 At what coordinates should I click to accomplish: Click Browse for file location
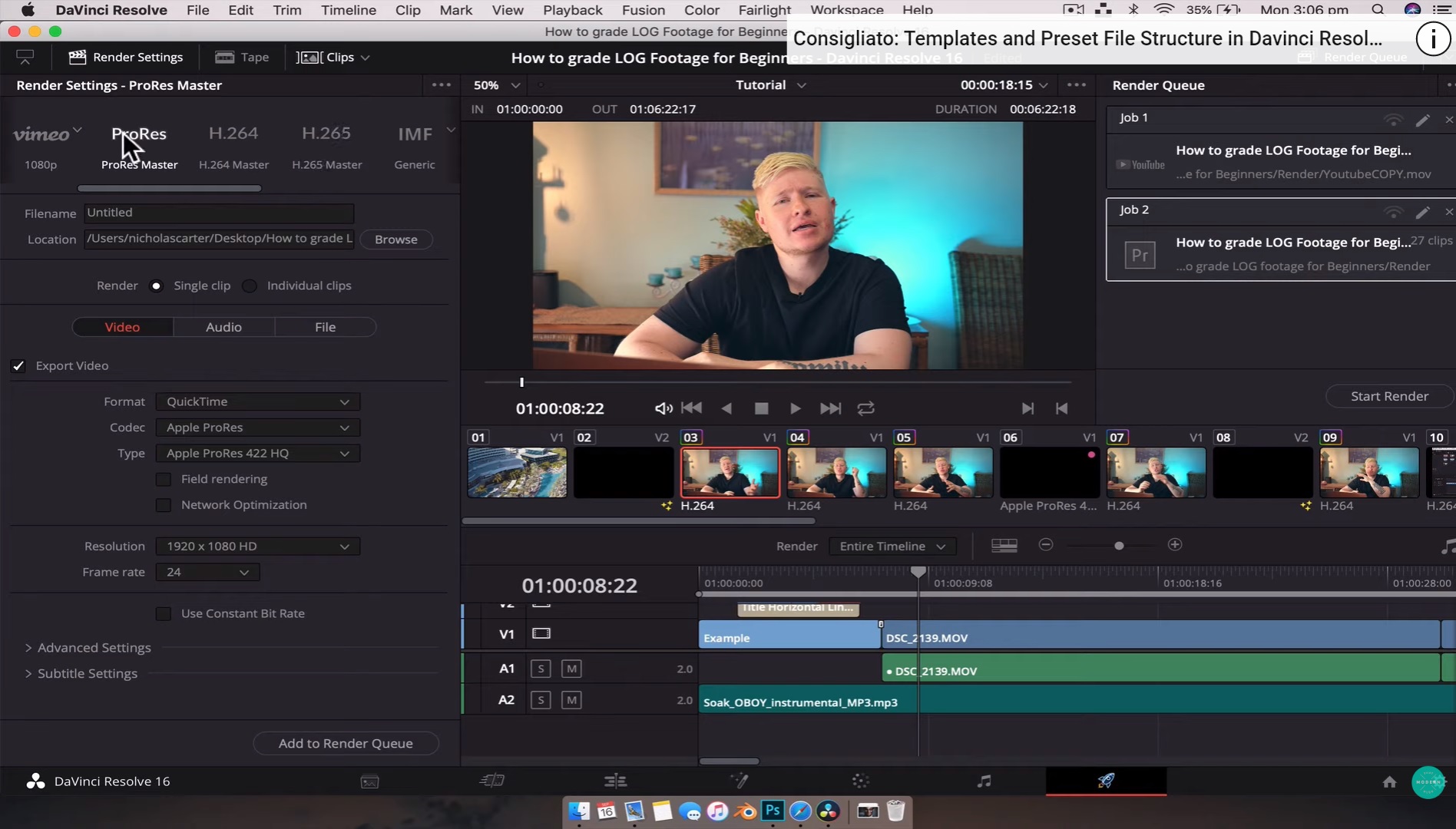[x=396, y=239]
